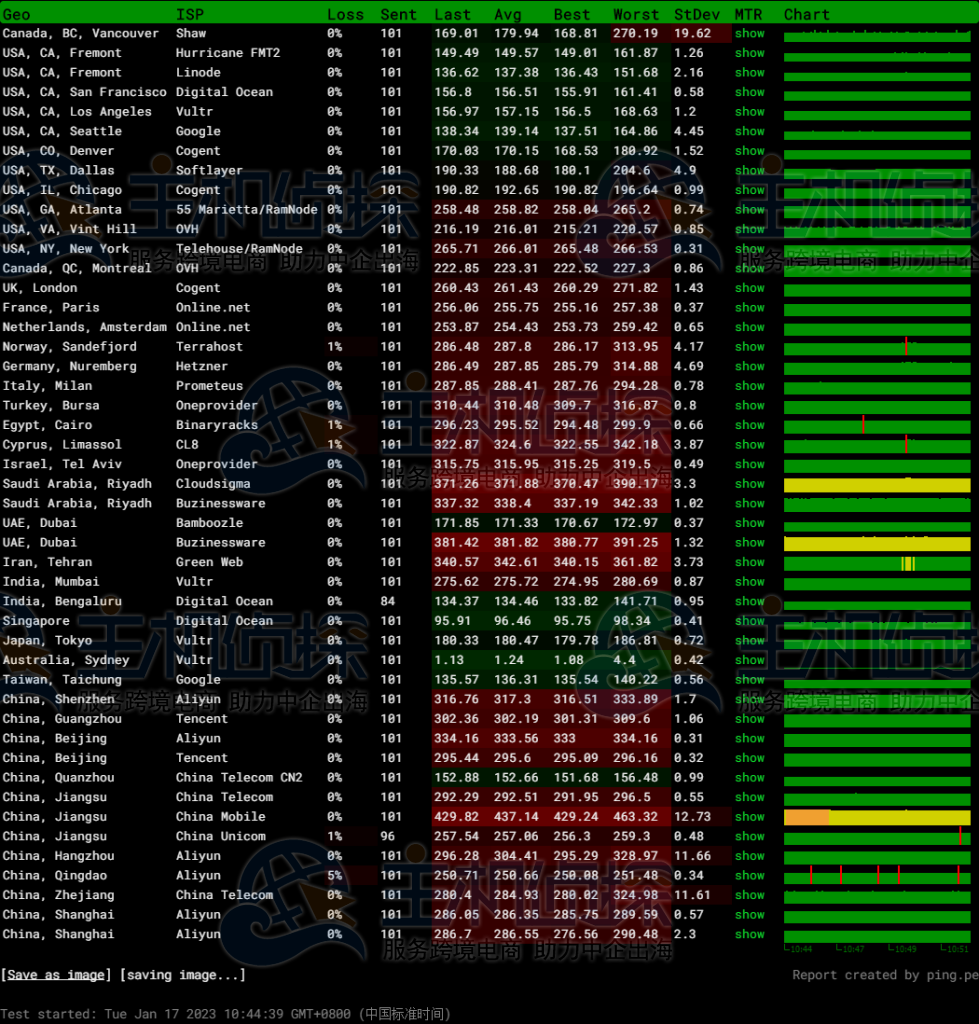The width and height of the screenshot is (979, 1024).
Task: Select 'Israel, Tel Aviv' geo cell
Action: pyautogui.click(x=62, y=464)
